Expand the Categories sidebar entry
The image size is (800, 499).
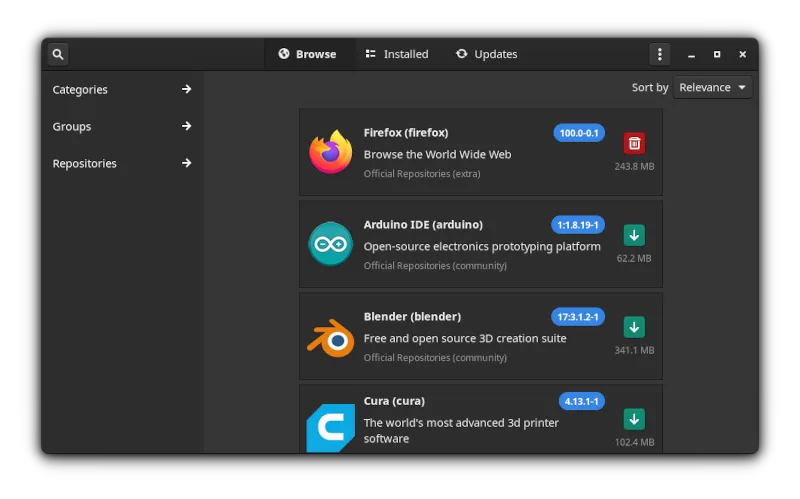[122, 89]
